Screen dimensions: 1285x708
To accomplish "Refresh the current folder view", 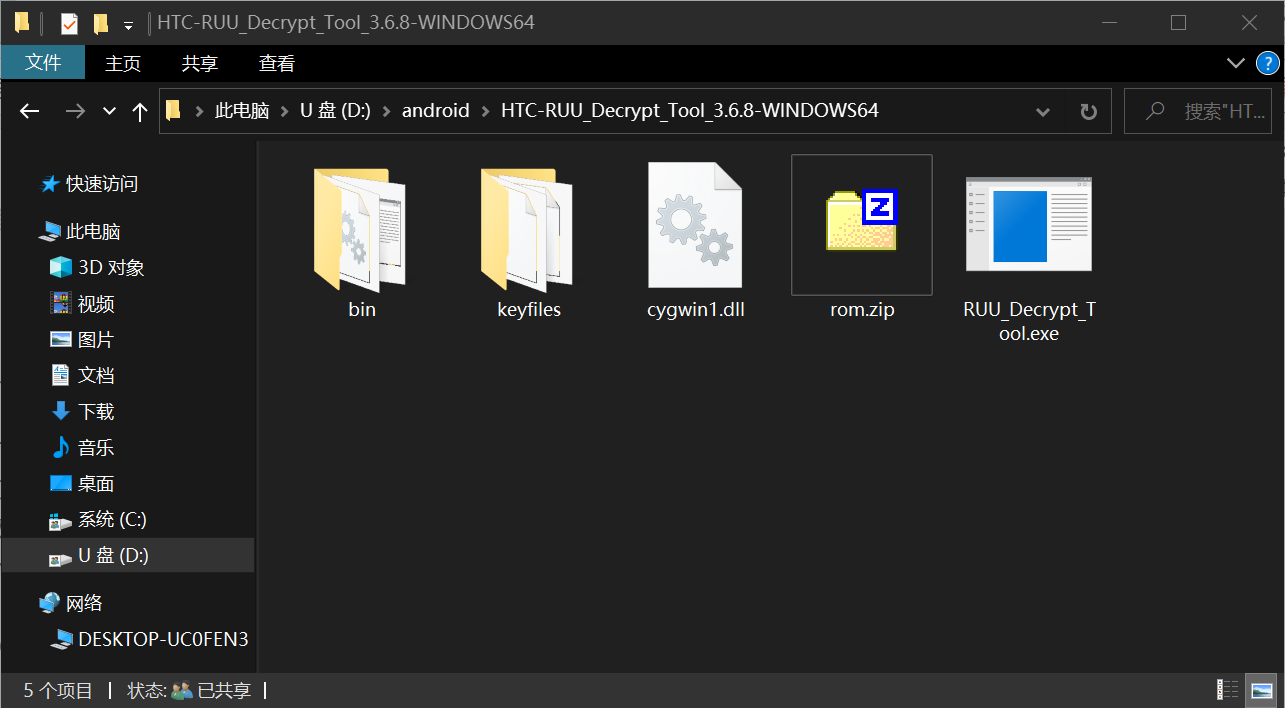I will [1088, 111].
